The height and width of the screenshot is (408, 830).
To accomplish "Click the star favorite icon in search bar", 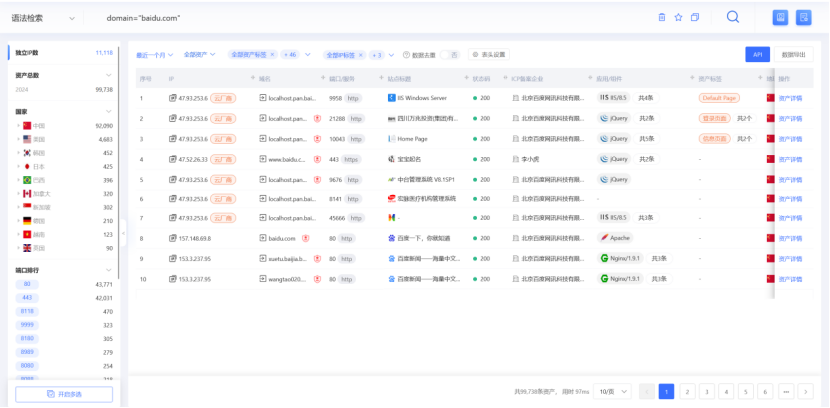I will point(678,17).
